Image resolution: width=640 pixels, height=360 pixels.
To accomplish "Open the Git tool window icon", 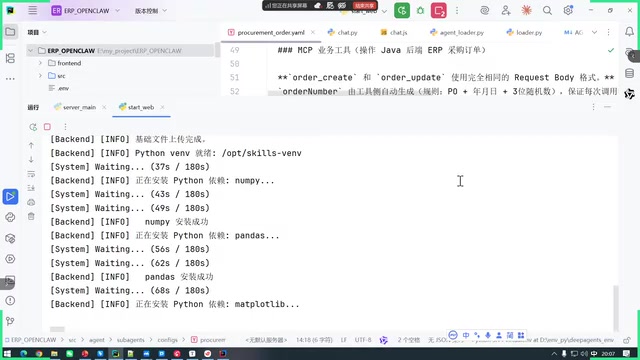I will 10,322.
